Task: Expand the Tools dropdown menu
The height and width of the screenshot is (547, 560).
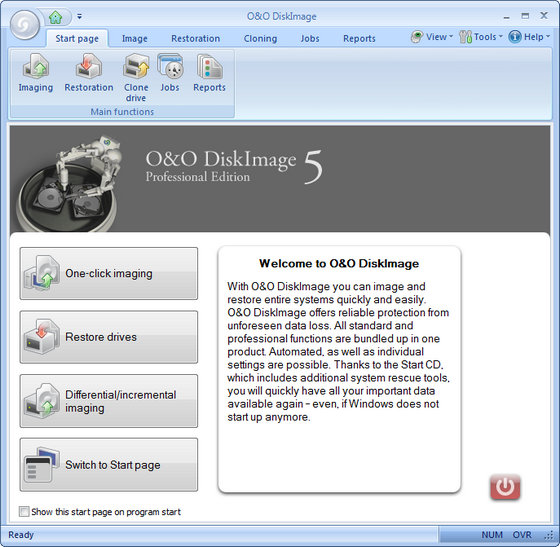Action: pyautogui.click(x=481, y=37)
